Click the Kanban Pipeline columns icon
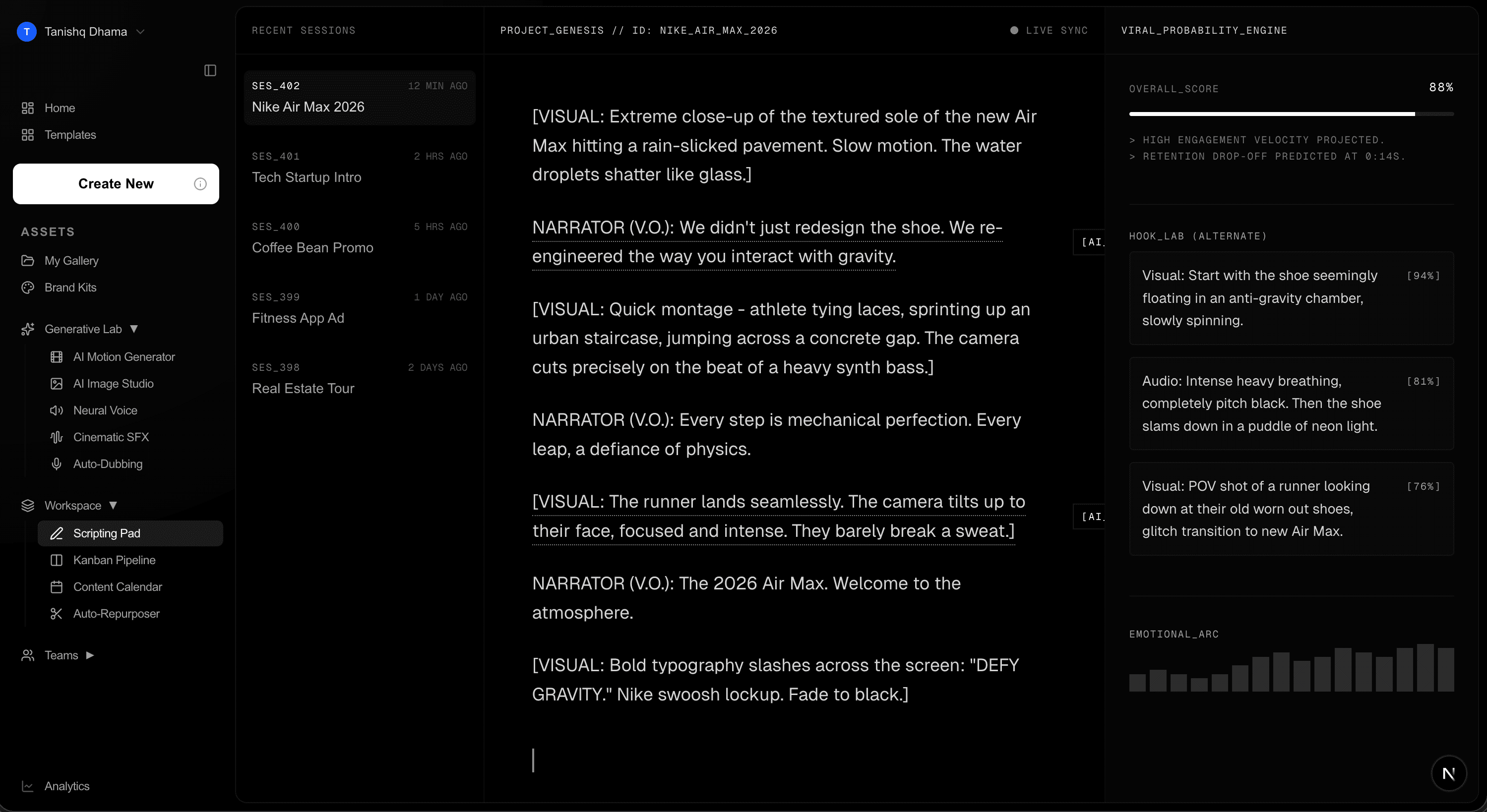This screenshot has height=812, width=1487. [x=57, y=560]
